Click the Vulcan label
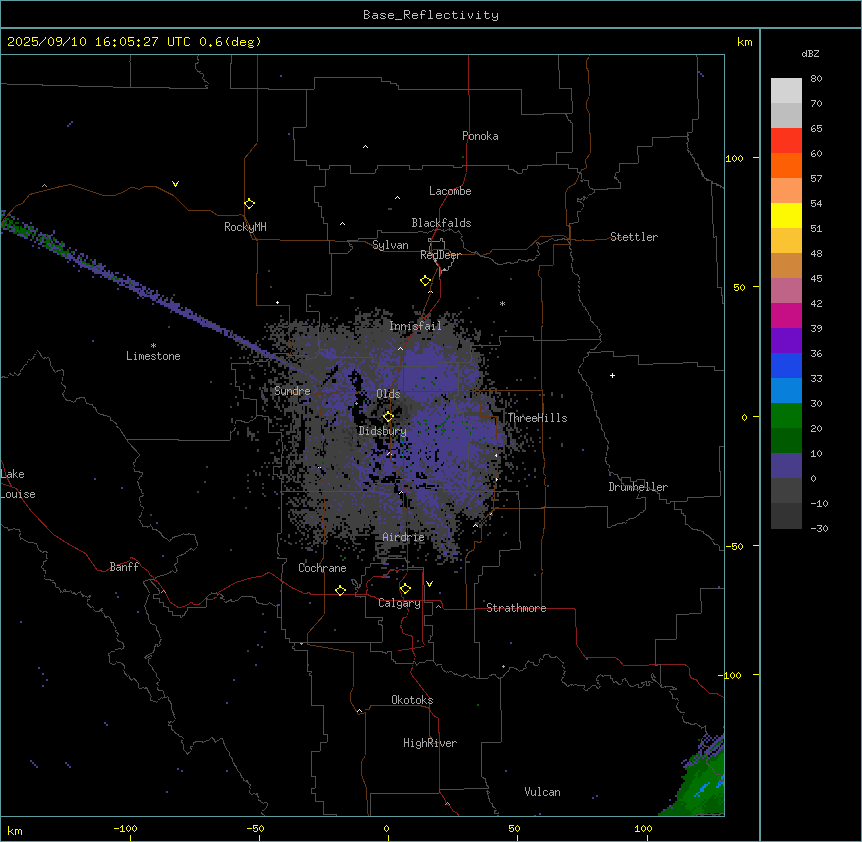Image resolution: width=862 pixels, height=842 pixels. click(542, 792)
